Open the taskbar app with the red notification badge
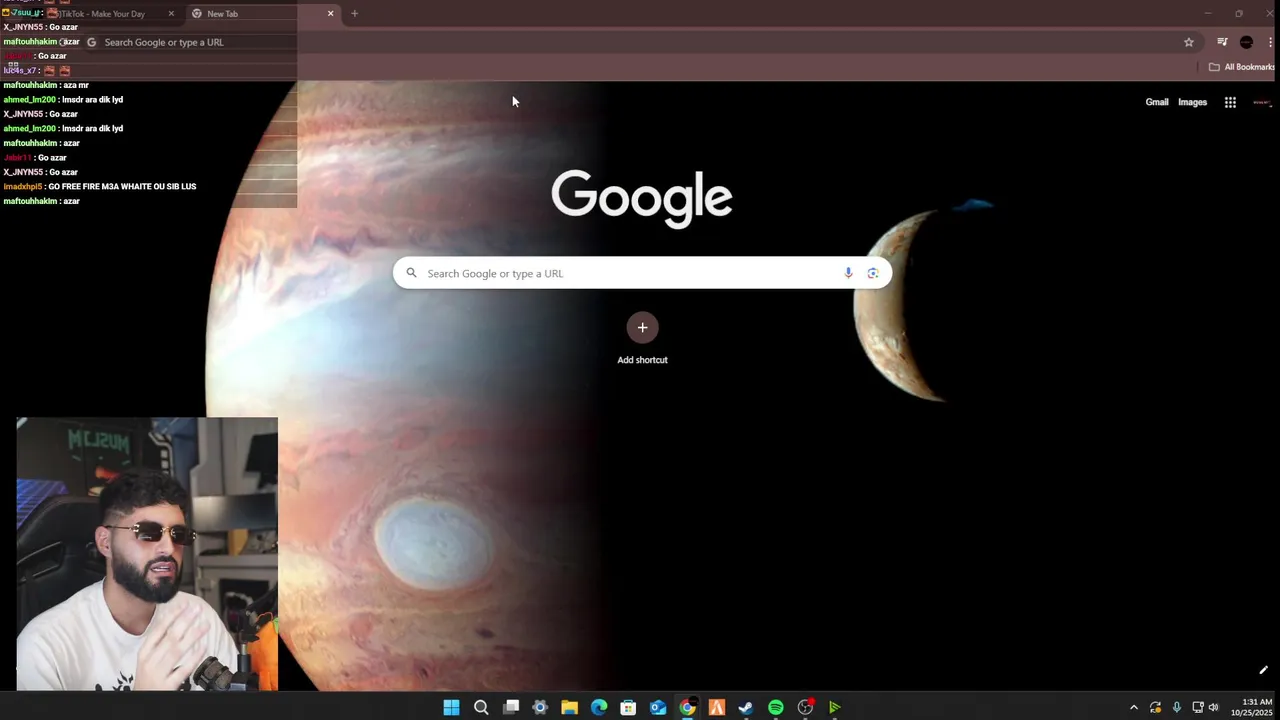This screenshot has width=1280, height=720. [x=805, y=708]
